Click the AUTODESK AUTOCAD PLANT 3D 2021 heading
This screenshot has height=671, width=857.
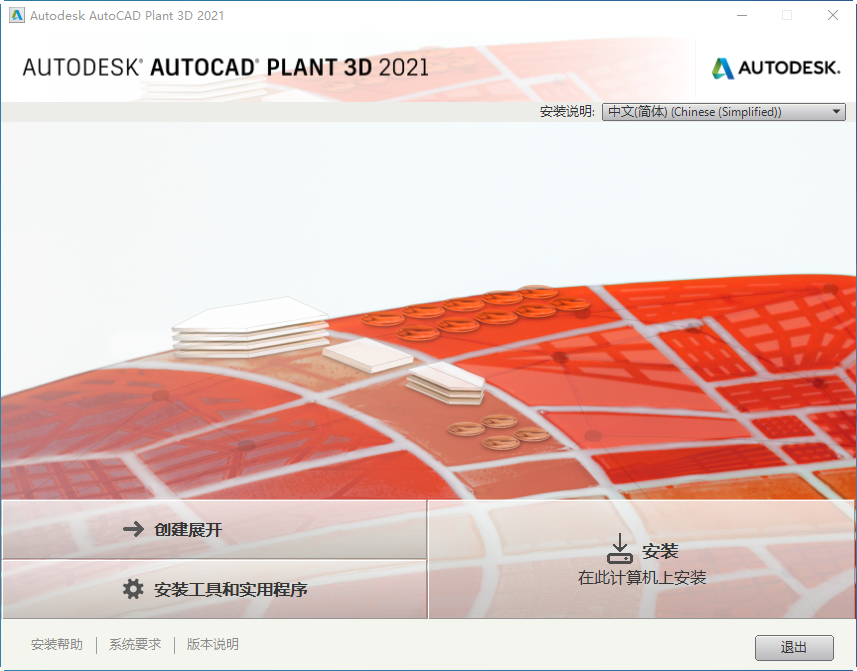pos(225,67)
